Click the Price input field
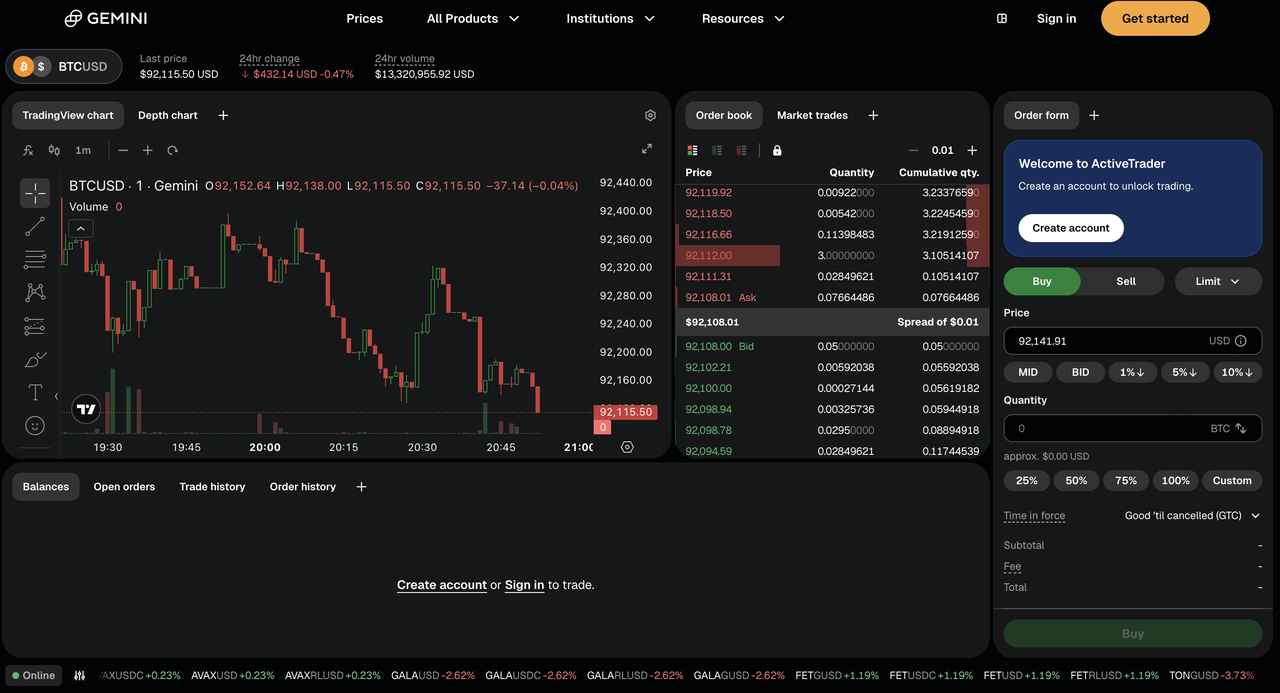 tap(1105, 341)
